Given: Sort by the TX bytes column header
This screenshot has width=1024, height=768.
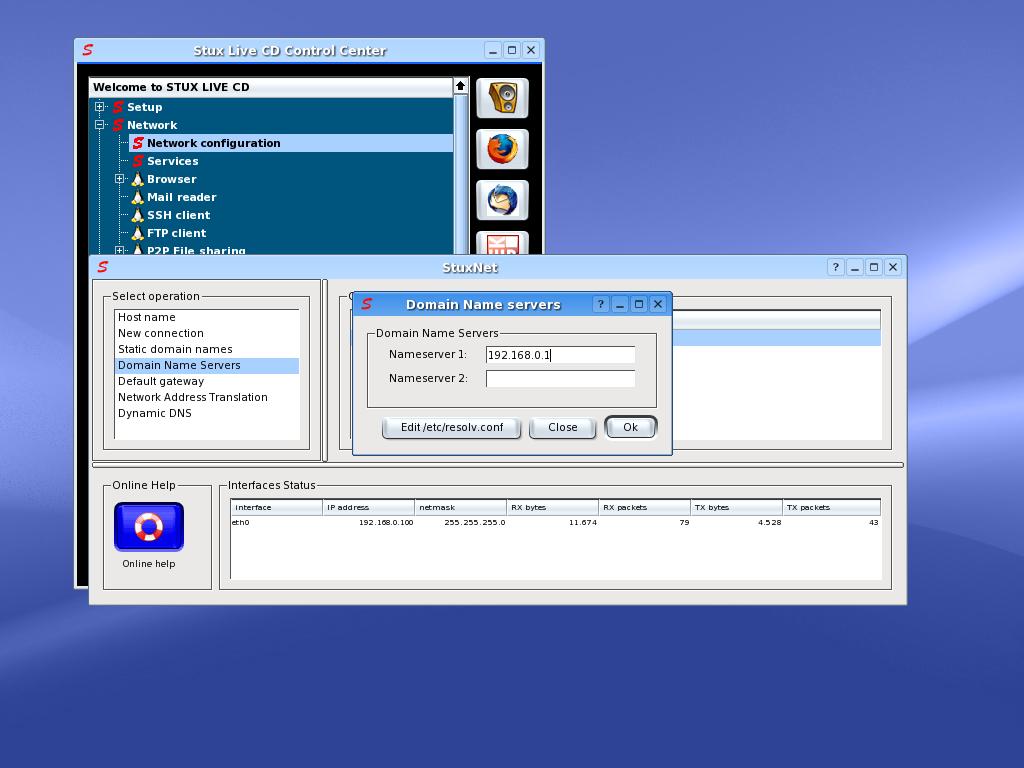Looking at the screenshot, I should pyautogui.click(x=737, y=507).
